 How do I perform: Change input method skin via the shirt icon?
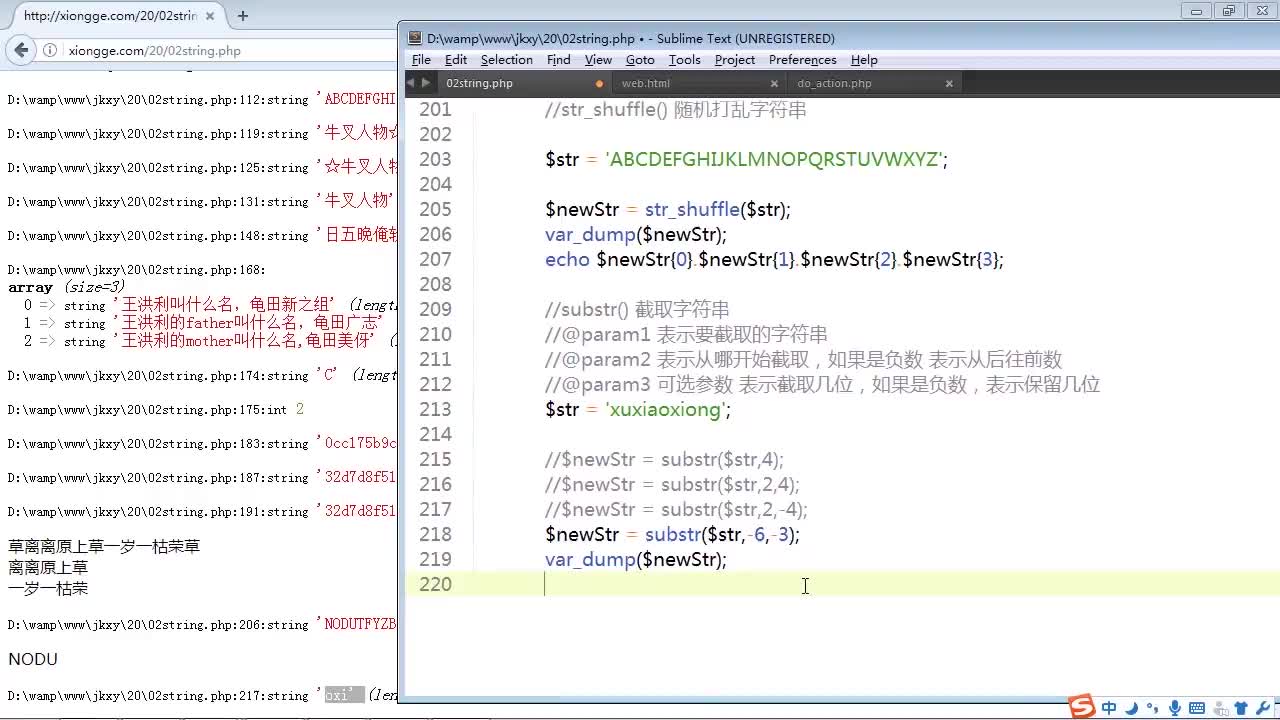click(x=1241, y=707)
